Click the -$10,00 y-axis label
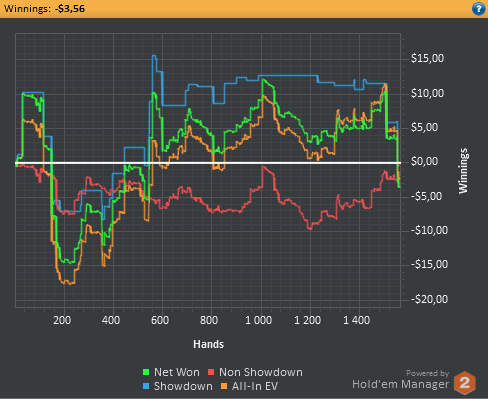The height and width of the screenshot is (399, 488). [x=429, y=230]
